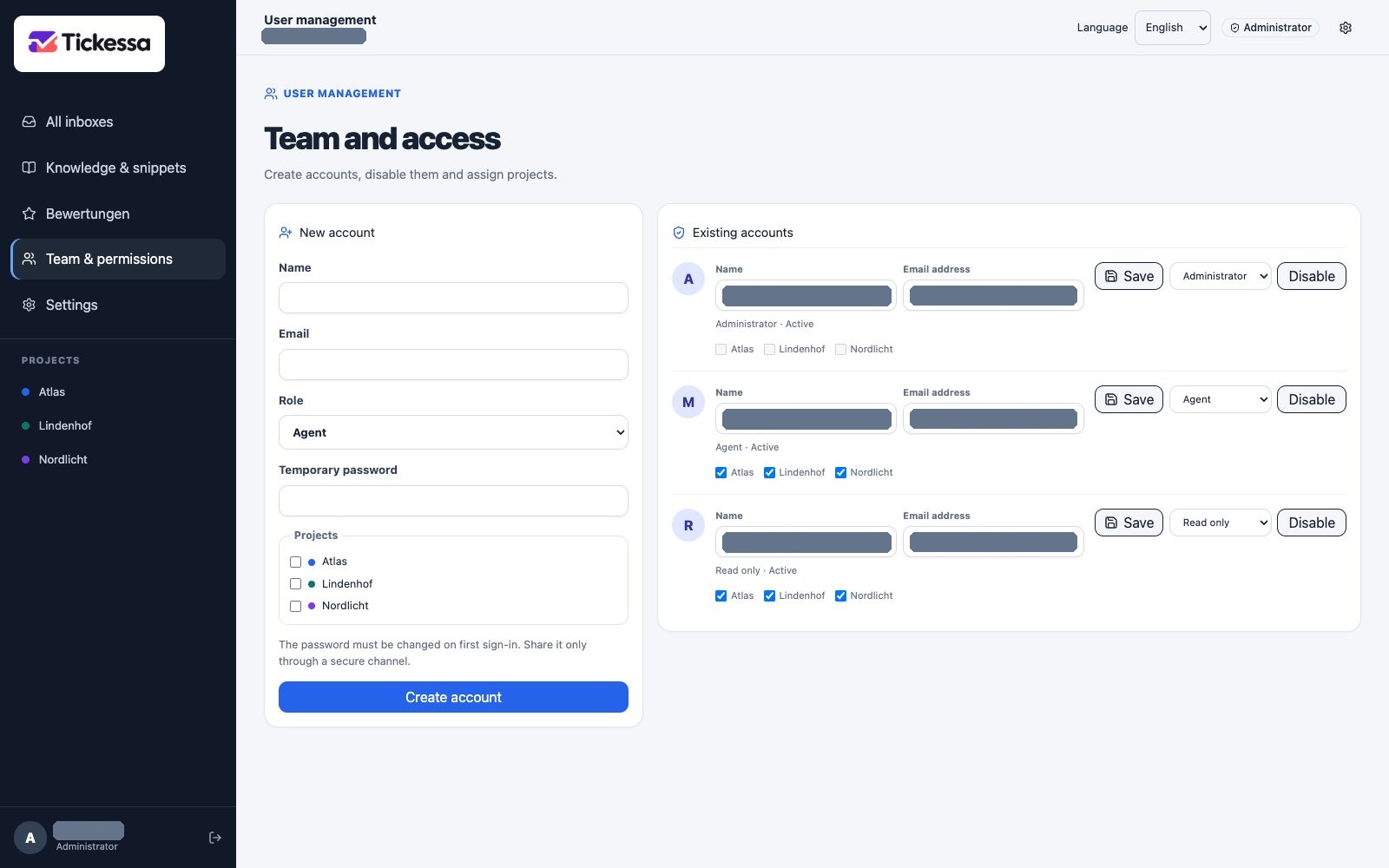Click the Administrator badge in top bar

point(1270,28)
